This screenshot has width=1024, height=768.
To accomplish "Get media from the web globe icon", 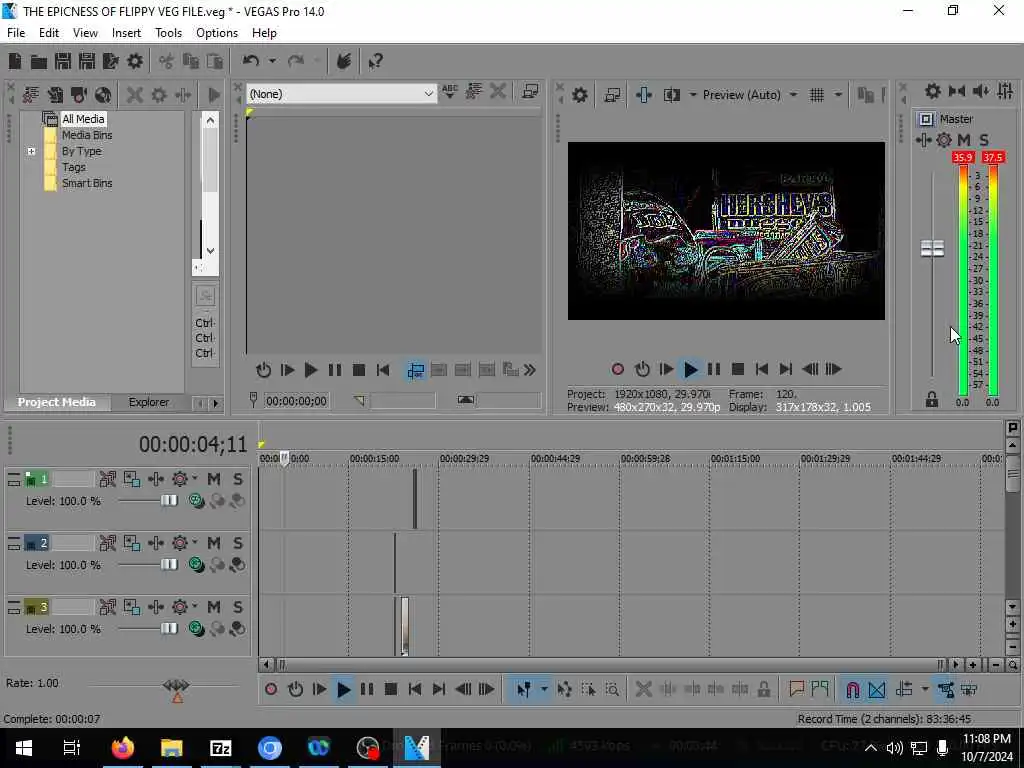I will 103,95.
